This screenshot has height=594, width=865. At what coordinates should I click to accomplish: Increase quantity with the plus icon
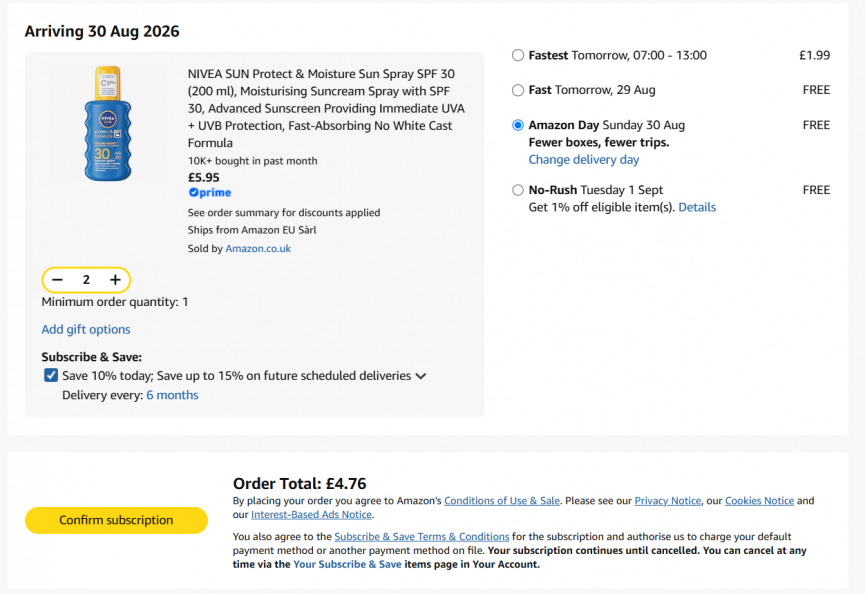point(115,280)
